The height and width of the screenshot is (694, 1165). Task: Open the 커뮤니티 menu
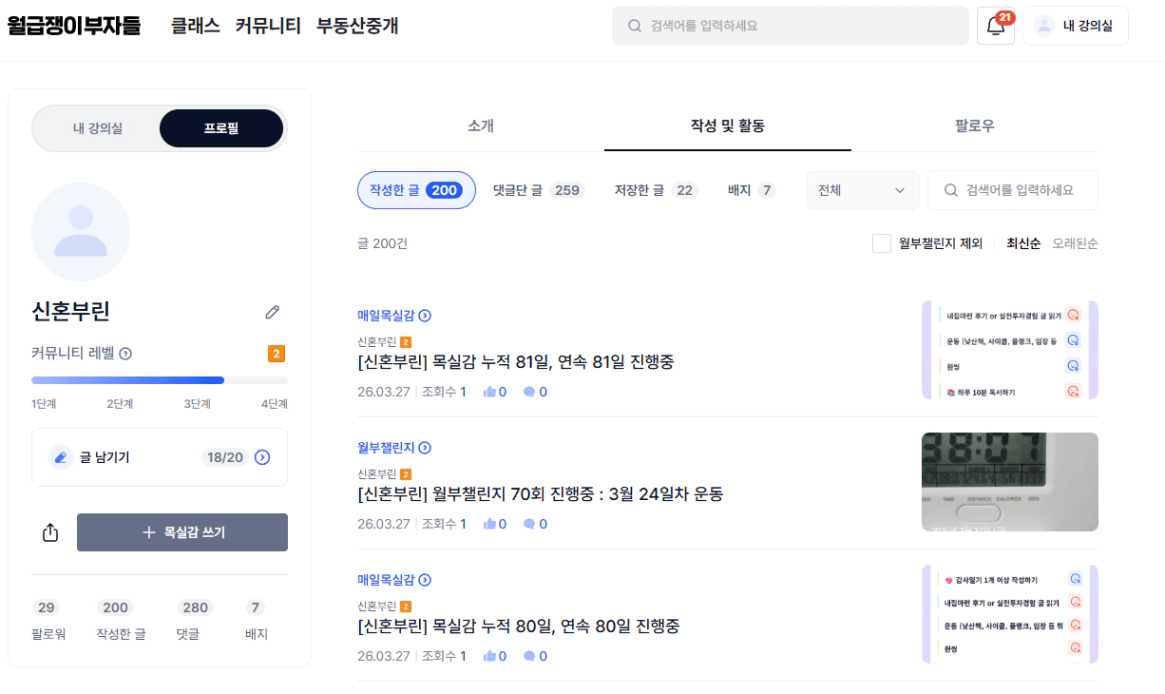tap(268, 26)
